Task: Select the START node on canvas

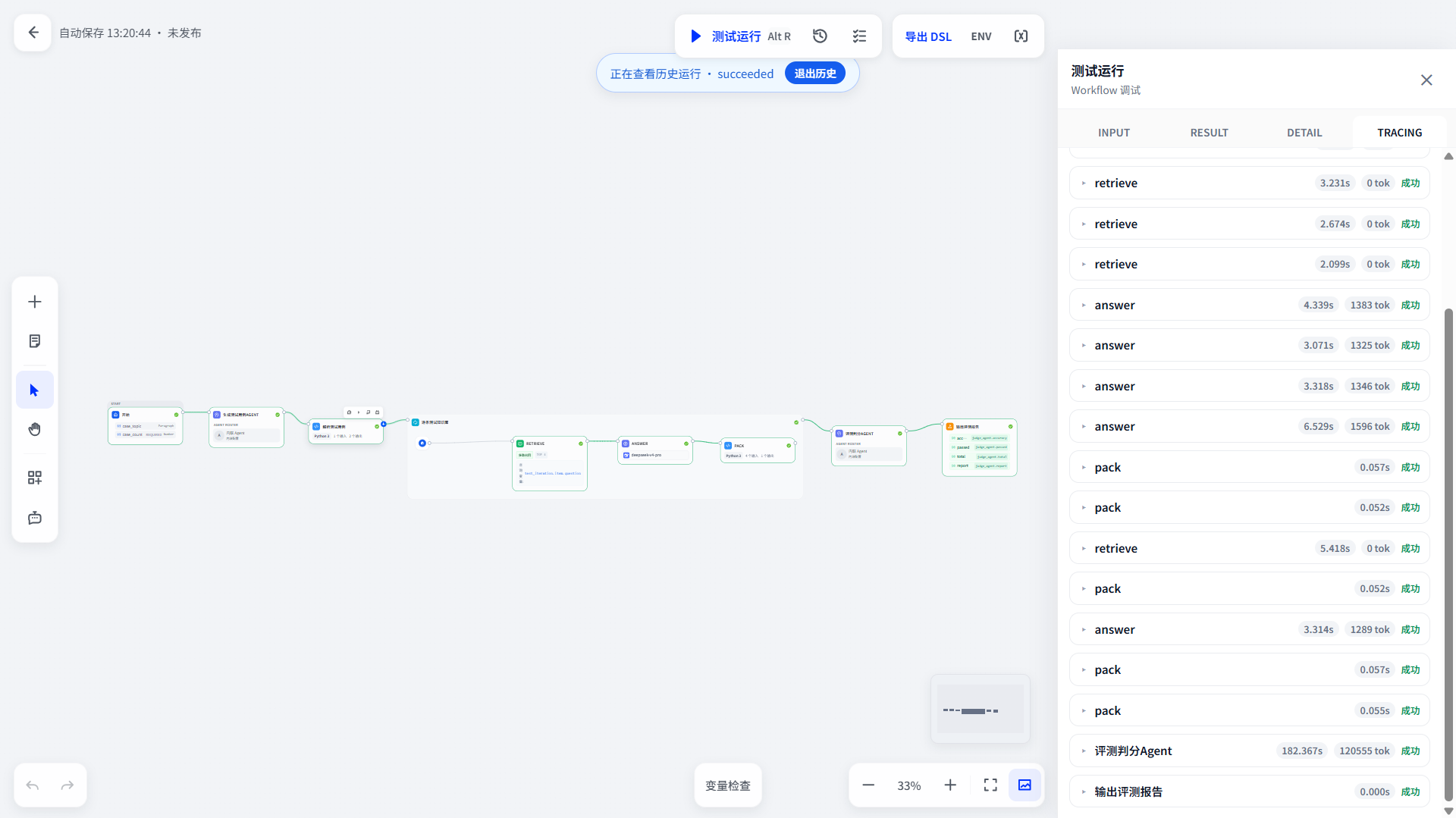Action: pos(146,425)
